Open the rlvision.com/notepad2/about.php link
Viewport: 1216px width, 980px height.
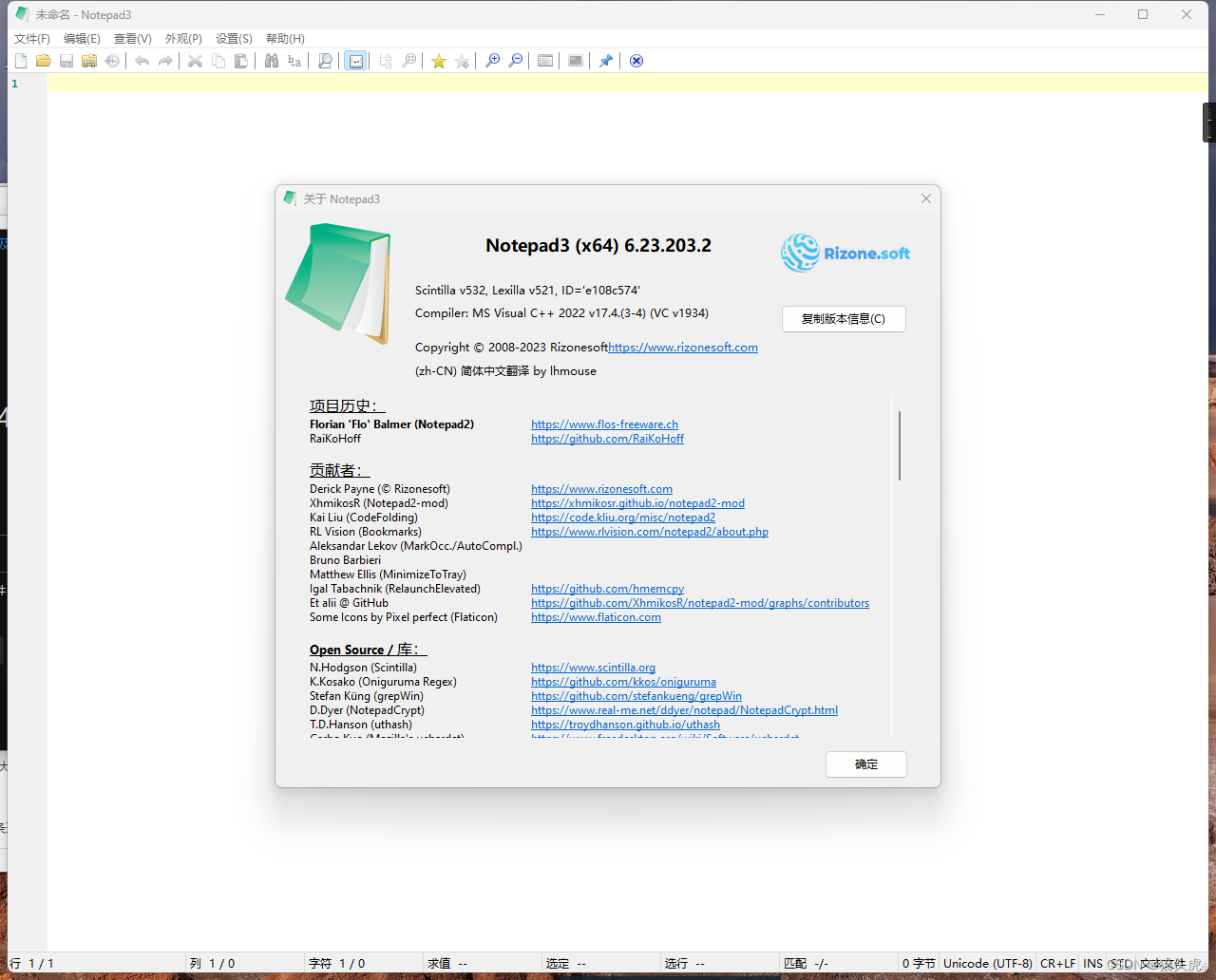[650, 532]
